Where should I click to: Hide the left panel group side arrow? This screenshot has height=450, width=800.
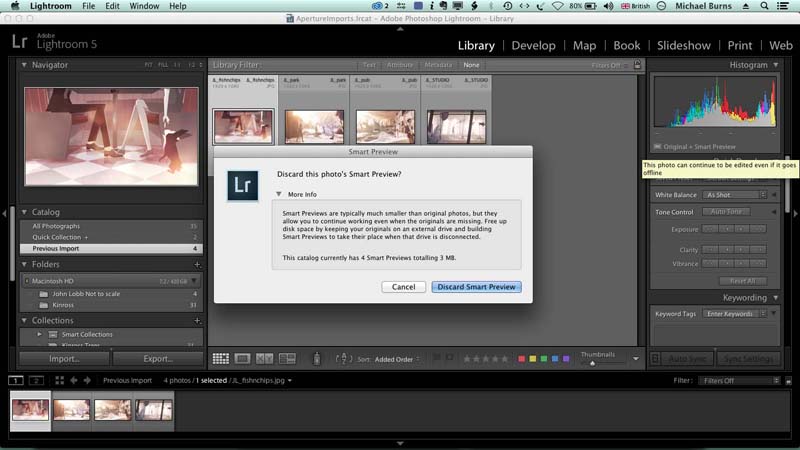pos(4,213)
